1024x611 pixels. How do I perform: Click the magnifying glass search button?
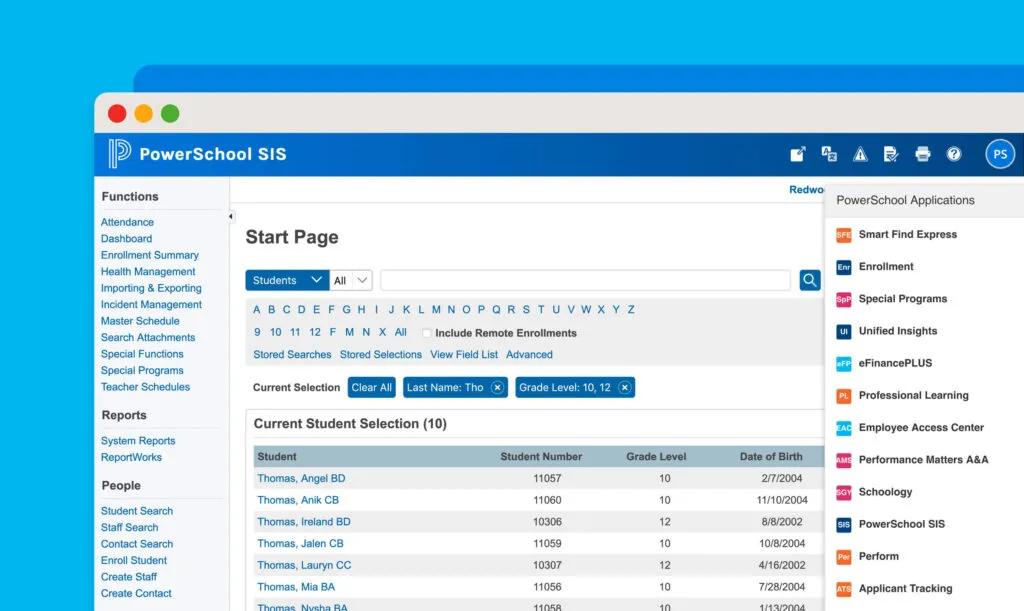coord(810,280)
